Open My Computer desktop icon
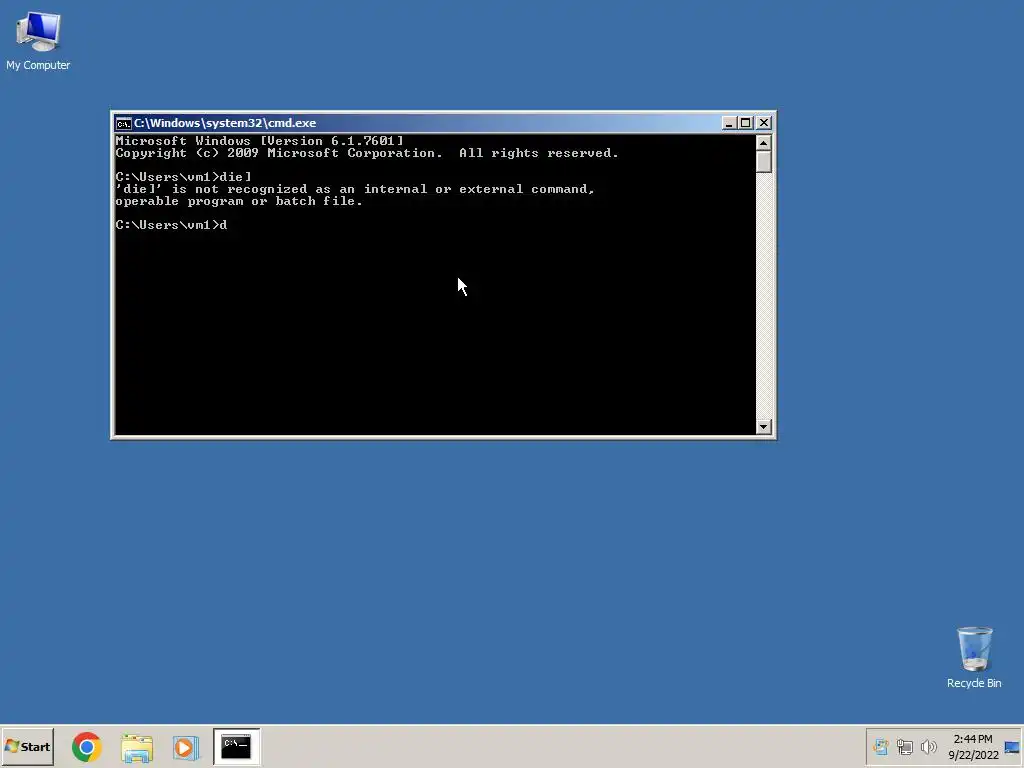This screenshot has height=768, width=1024. click(38, 40)
